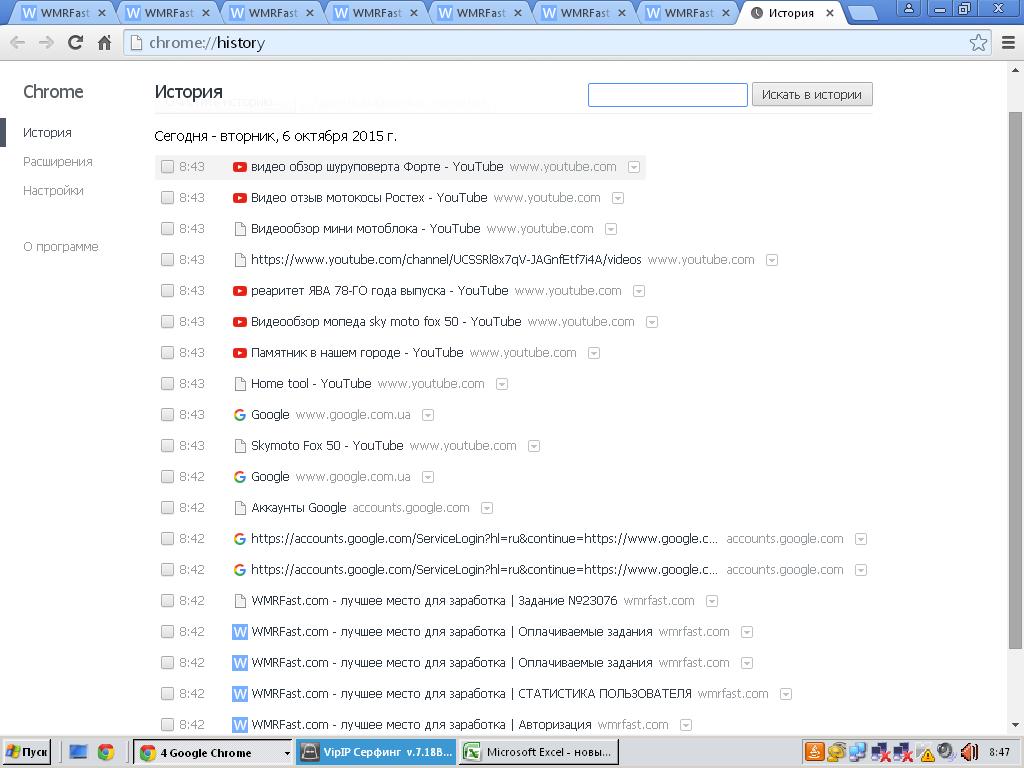Click the yellow warning tray icon
The image size is (1024, 768).
pyautogui.click(x=927, y=756)
